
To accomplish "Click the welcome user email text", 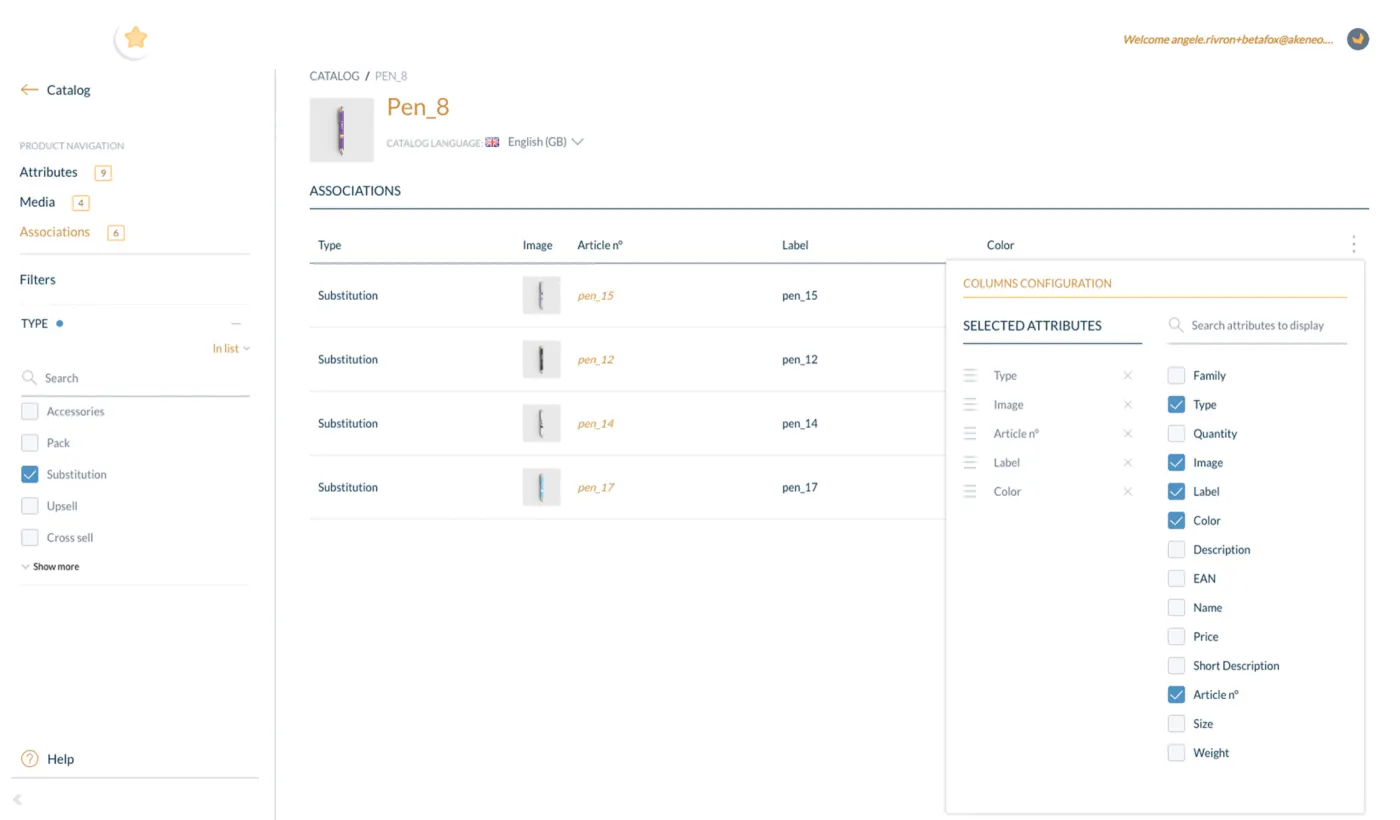I will pos(1228,40).
